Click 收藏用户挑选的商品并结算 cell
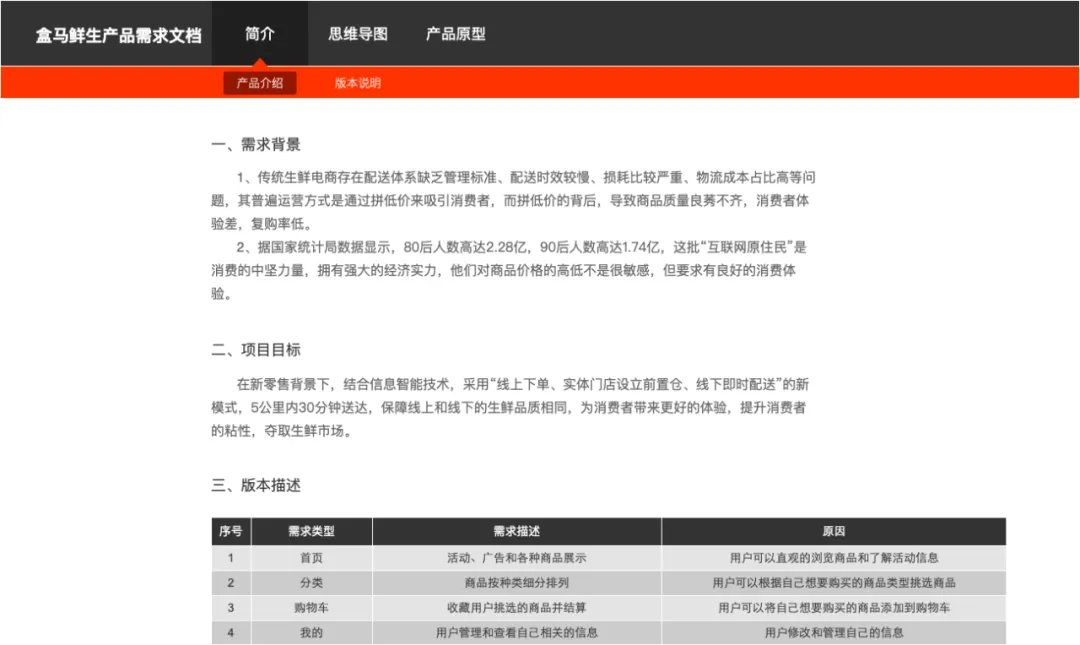 click(x=517, y=607)
